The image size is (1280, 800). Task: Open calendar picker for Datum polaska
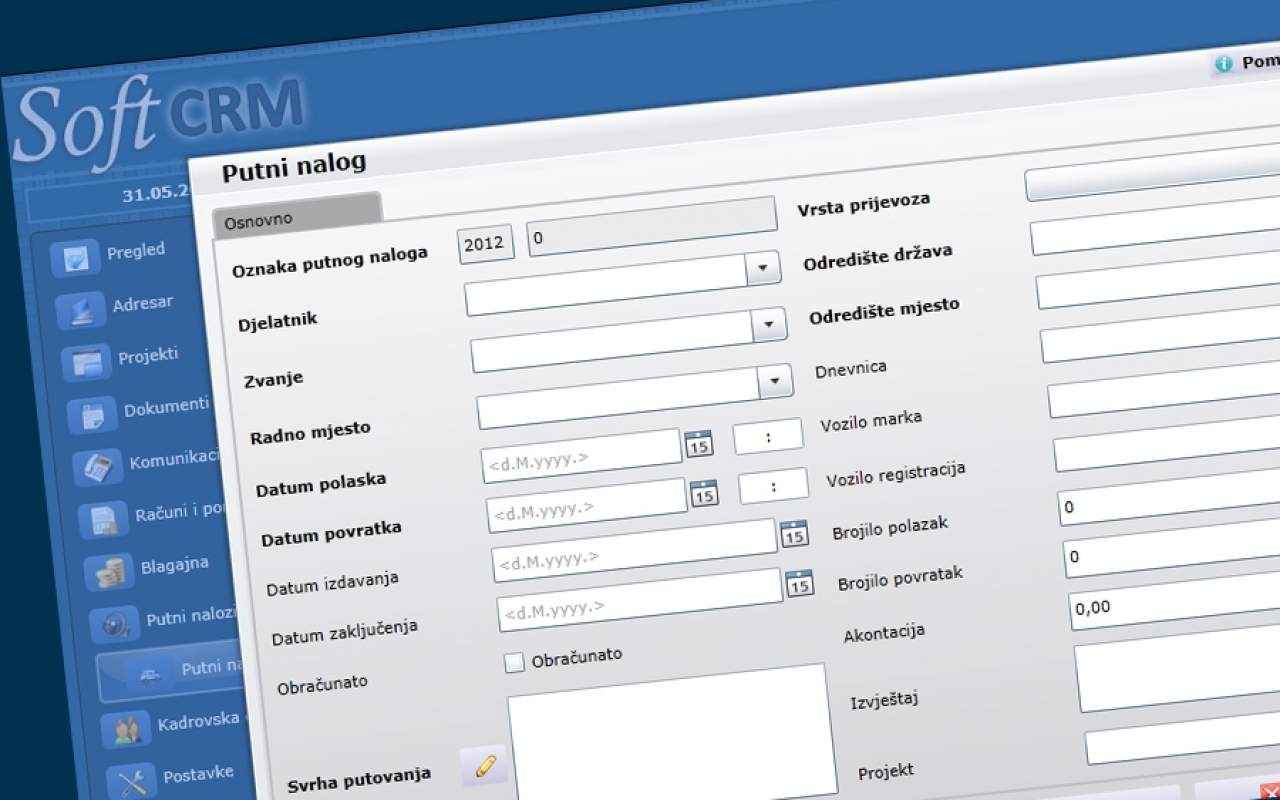point(698,443)
